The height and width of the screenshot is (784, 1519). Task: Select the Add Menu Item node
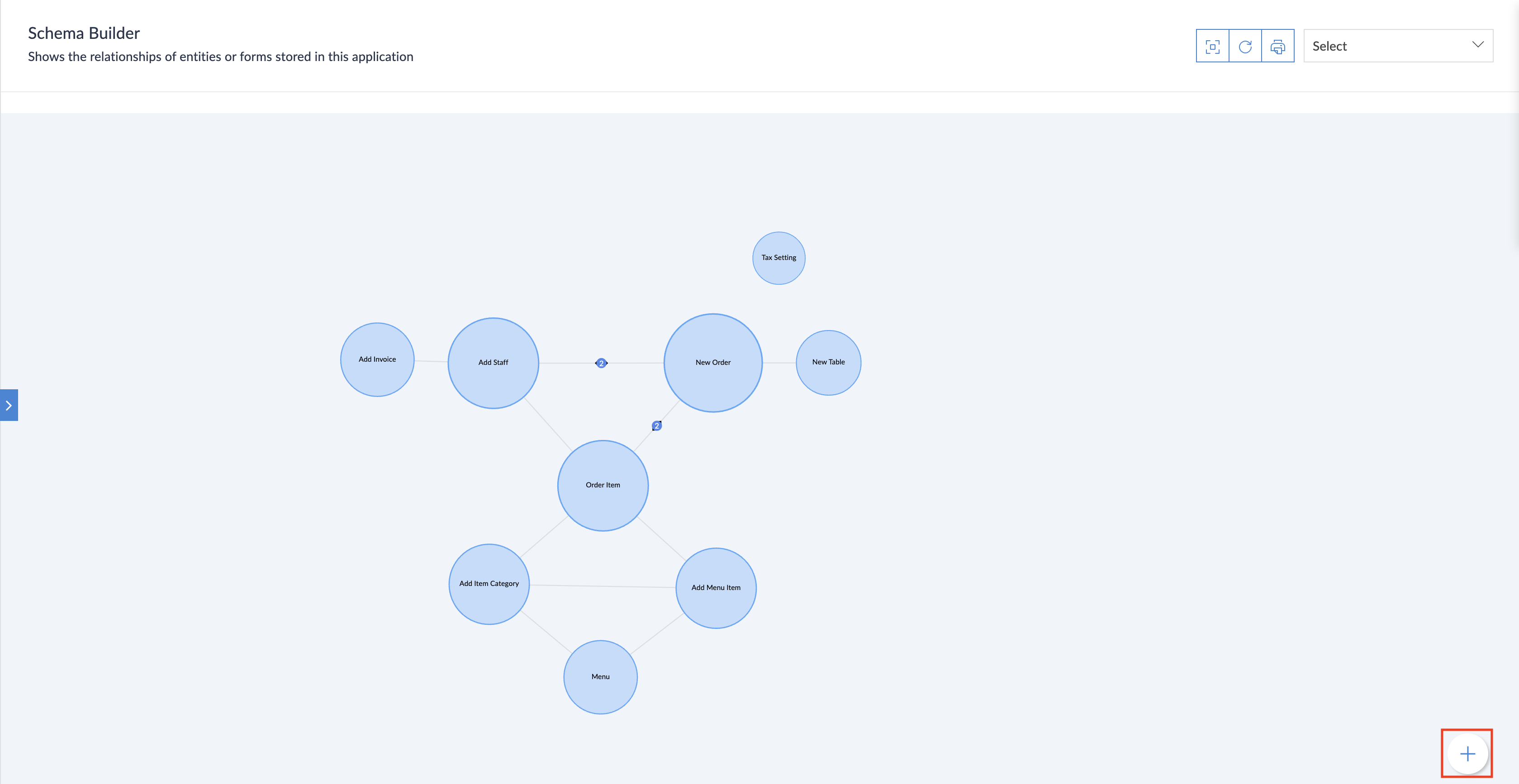[715, 588]
